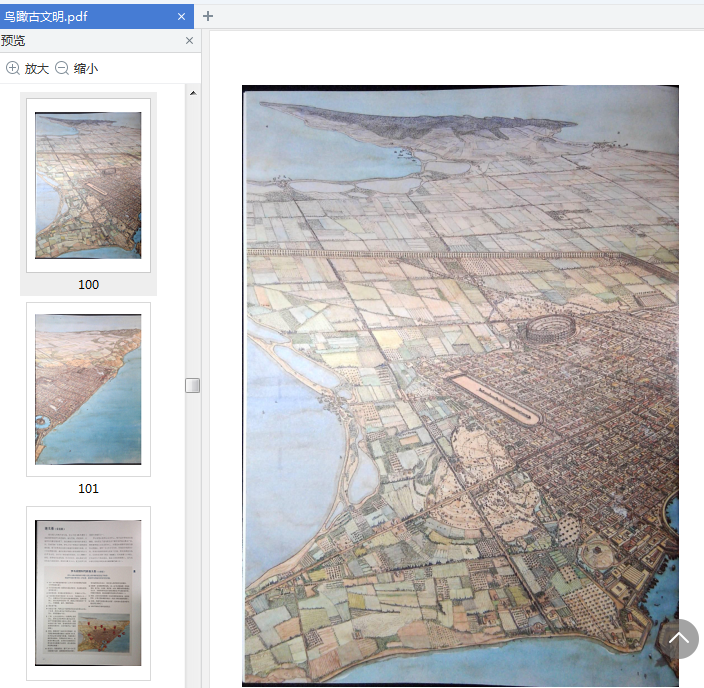Click the thumbnail scrollbar up arrow

pos(193,93)
